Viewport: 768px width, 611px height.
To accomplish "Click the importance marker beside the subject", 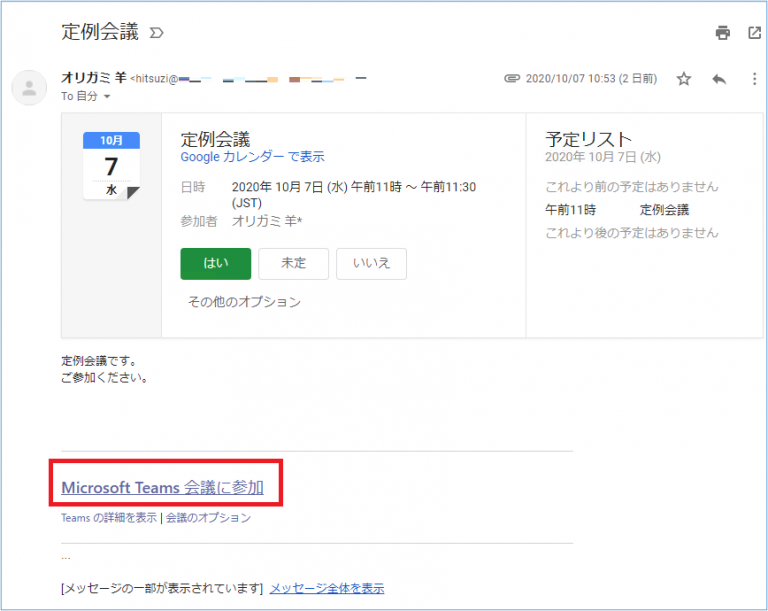I will pyautogui.click(x=156, y=33).
